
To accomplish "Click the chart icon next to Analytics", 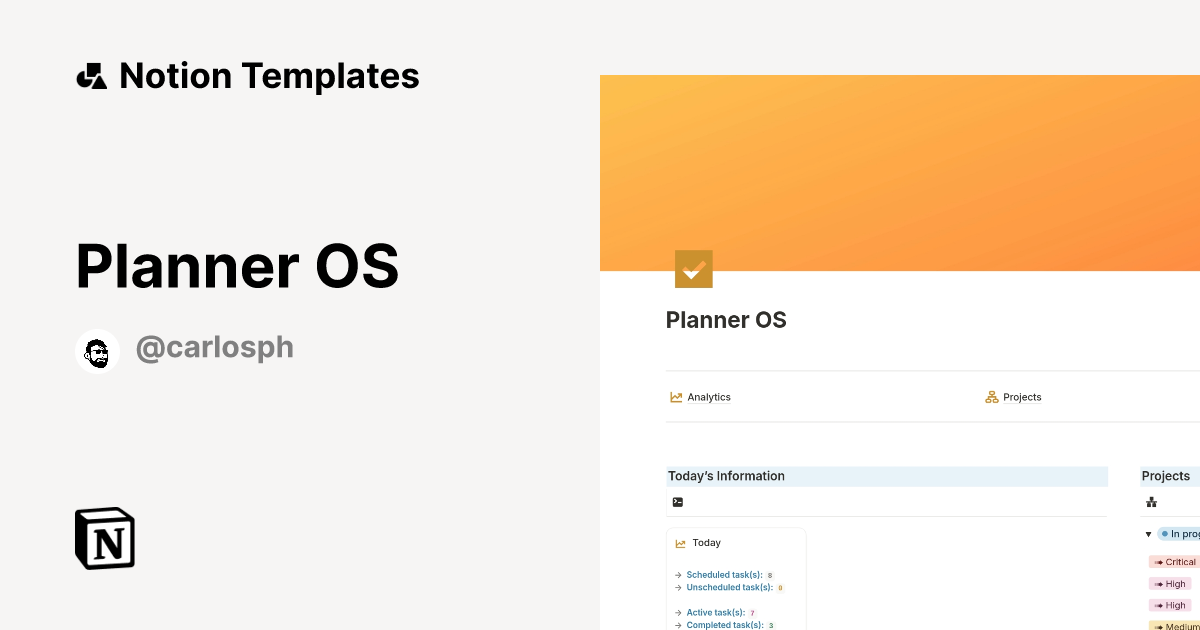I will [676, 397].
